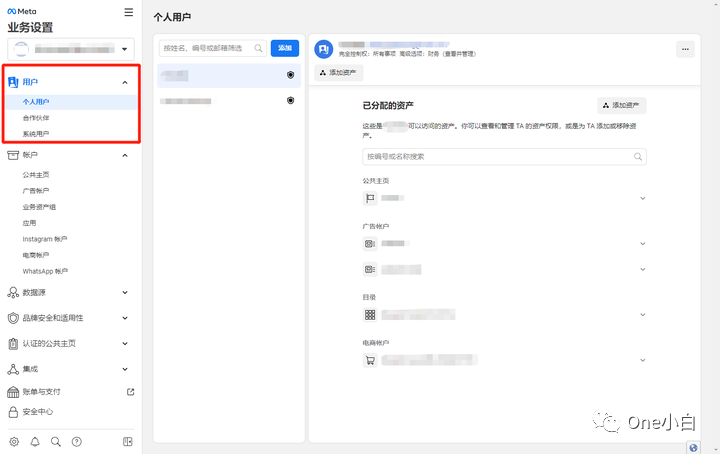Select the first highlighted user in list

(229, 75)
